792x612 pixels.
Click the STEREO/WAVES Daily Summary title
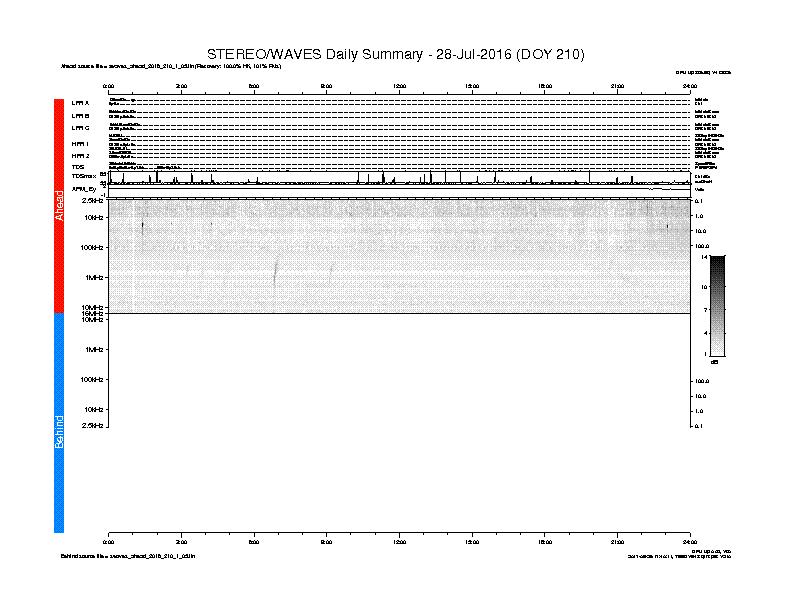click(x=395, y=55)
